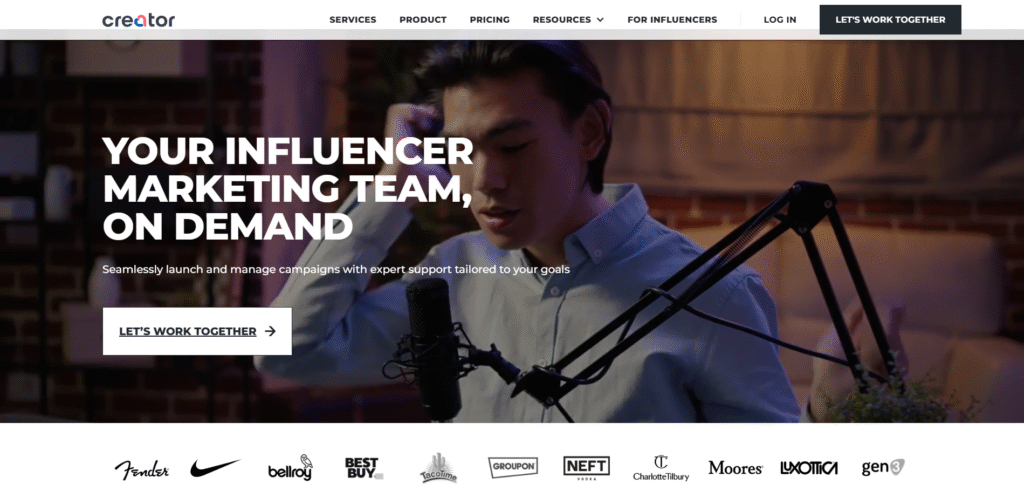Click the Best Buy logo

[x=364, y=468]
